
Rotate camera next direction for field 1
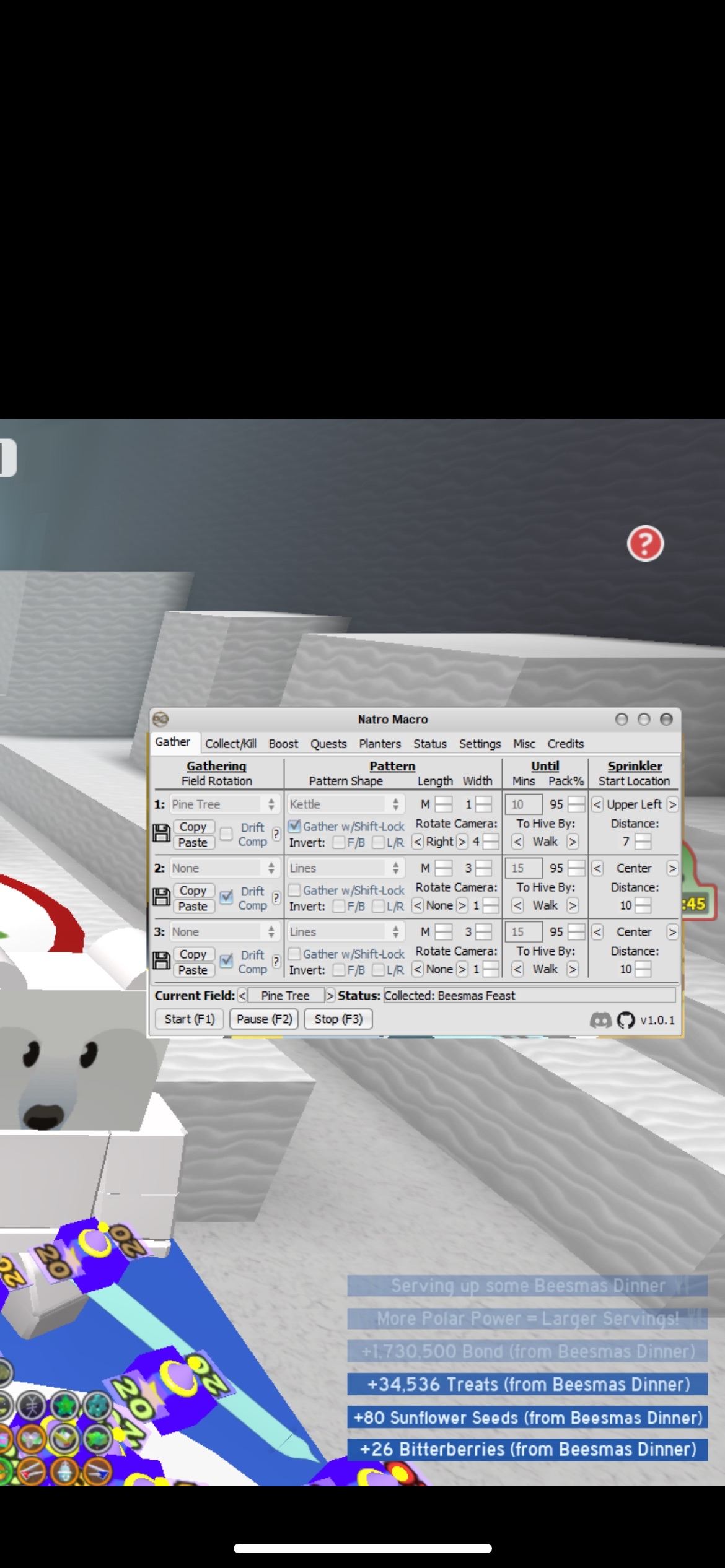(462, 842)
